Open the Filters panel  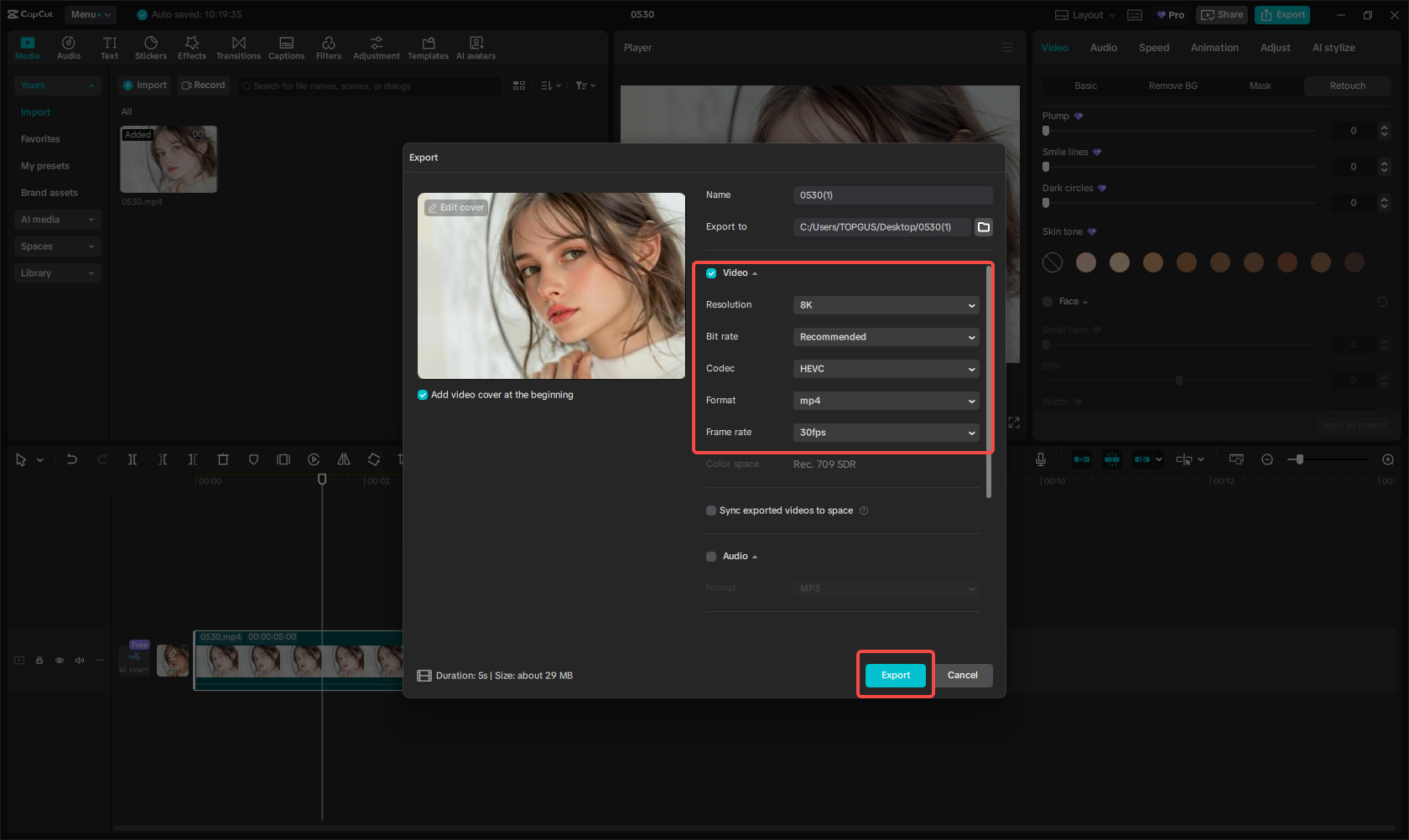328,46
